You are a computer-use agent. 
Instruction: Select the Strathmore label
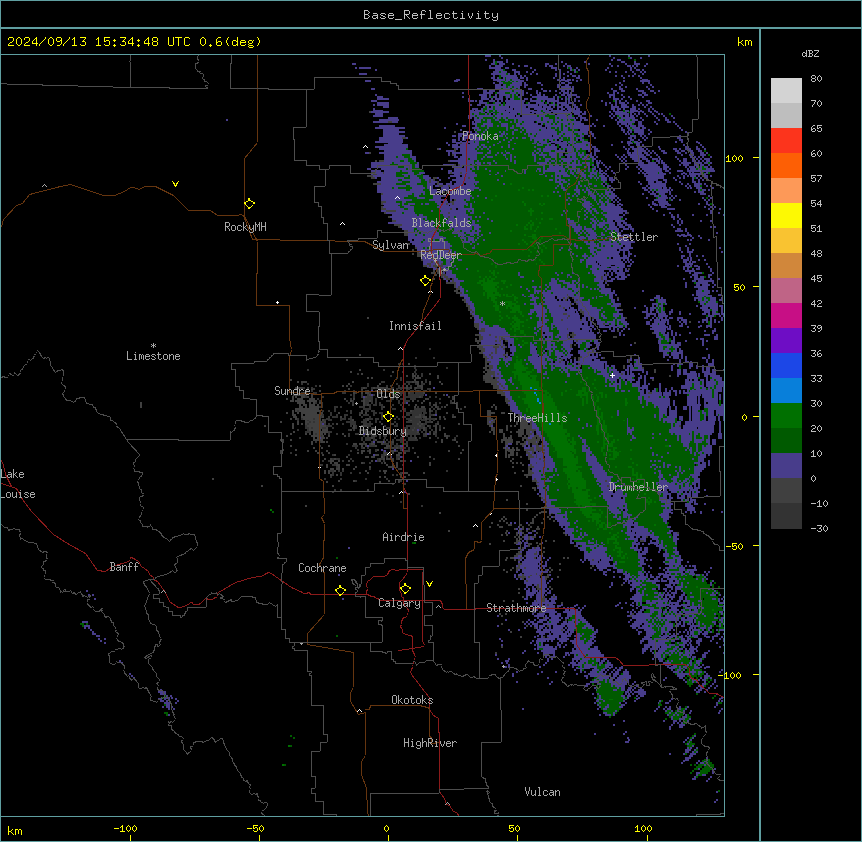point(516,608)
